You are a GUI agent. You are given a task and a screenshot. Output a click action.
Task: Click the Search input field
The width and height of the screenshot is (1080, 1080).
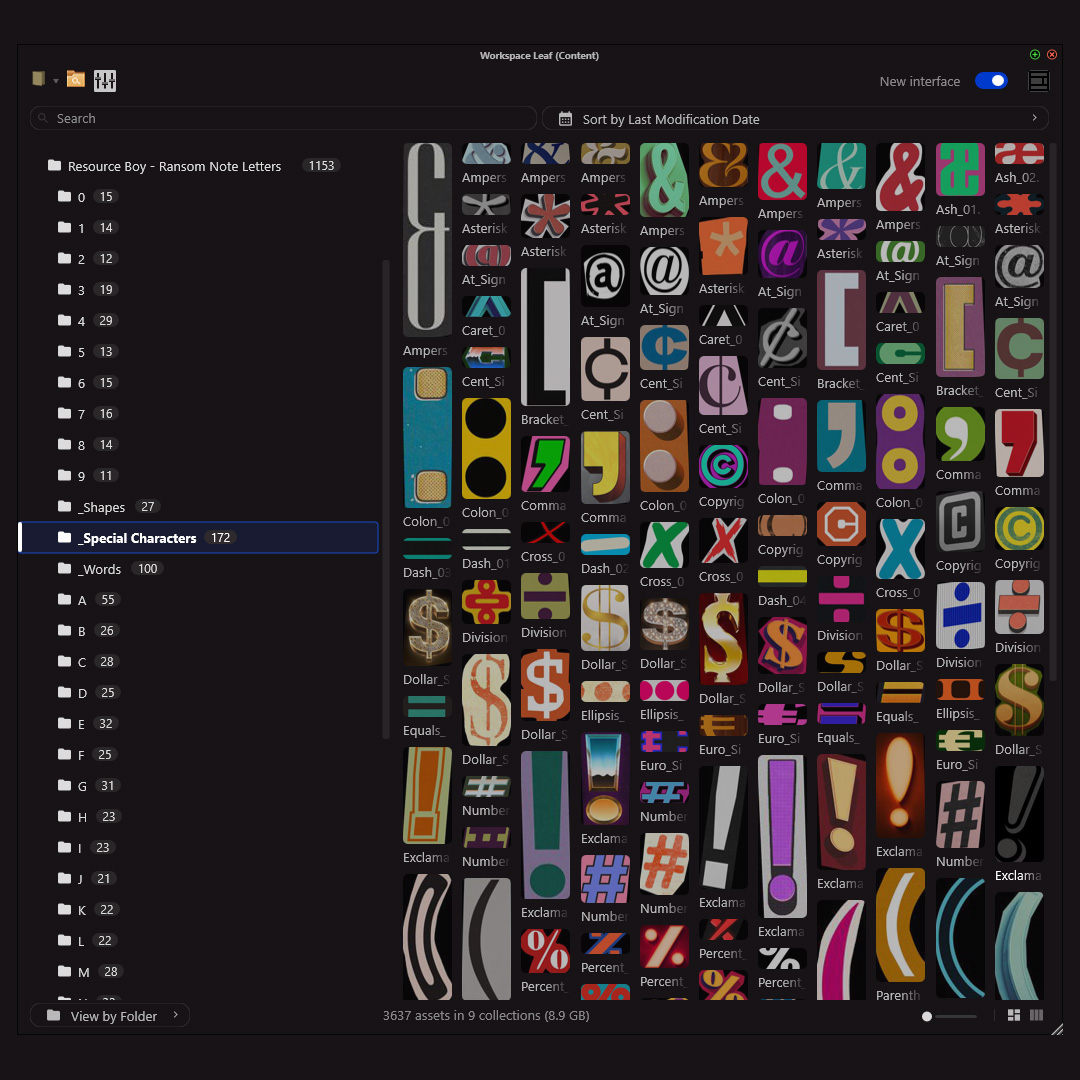pyautogui.click(x=283, y=119)
